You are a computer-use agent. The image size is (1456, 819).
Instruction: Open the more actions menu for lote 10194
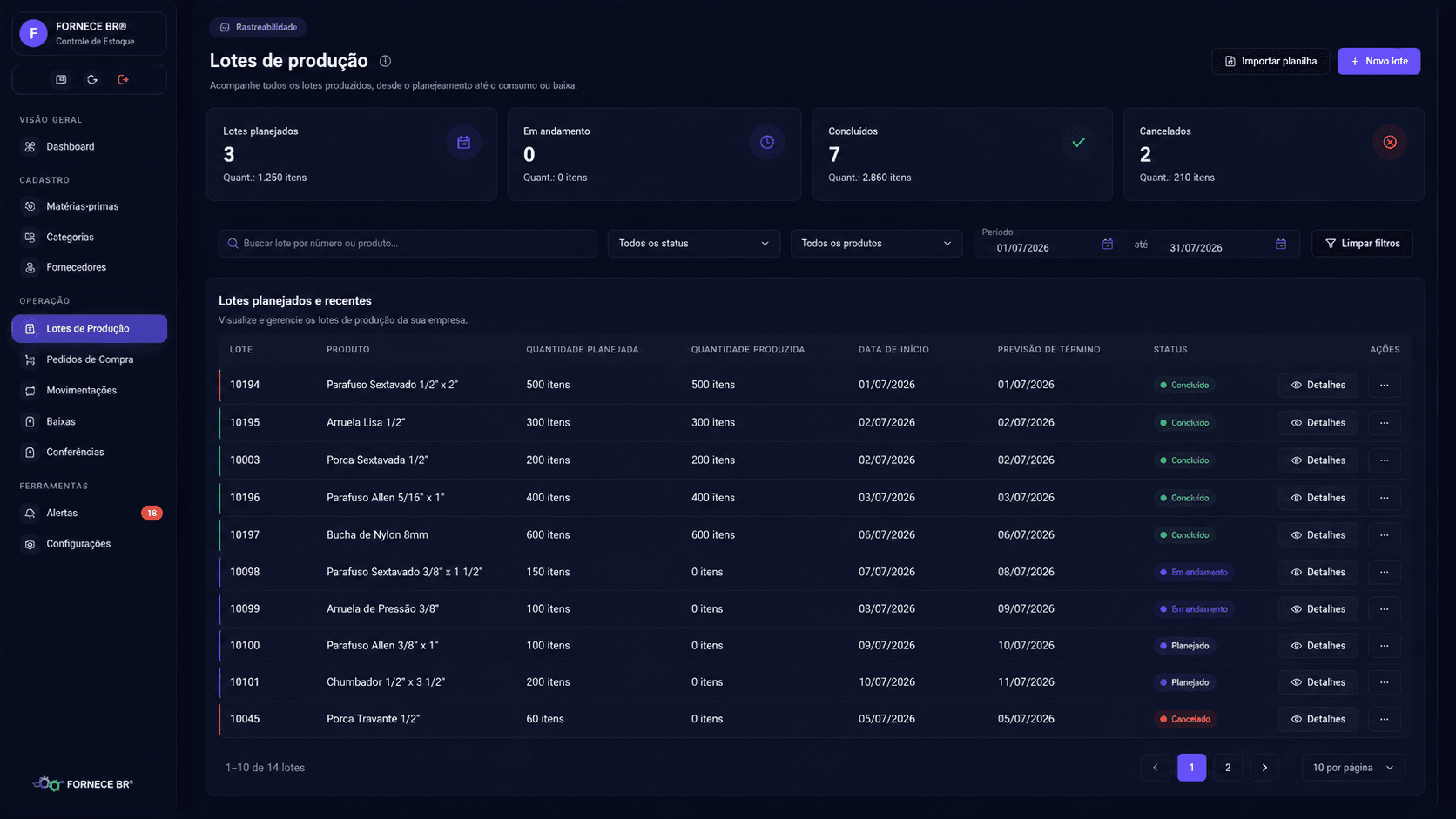(x=1385, y=385)
